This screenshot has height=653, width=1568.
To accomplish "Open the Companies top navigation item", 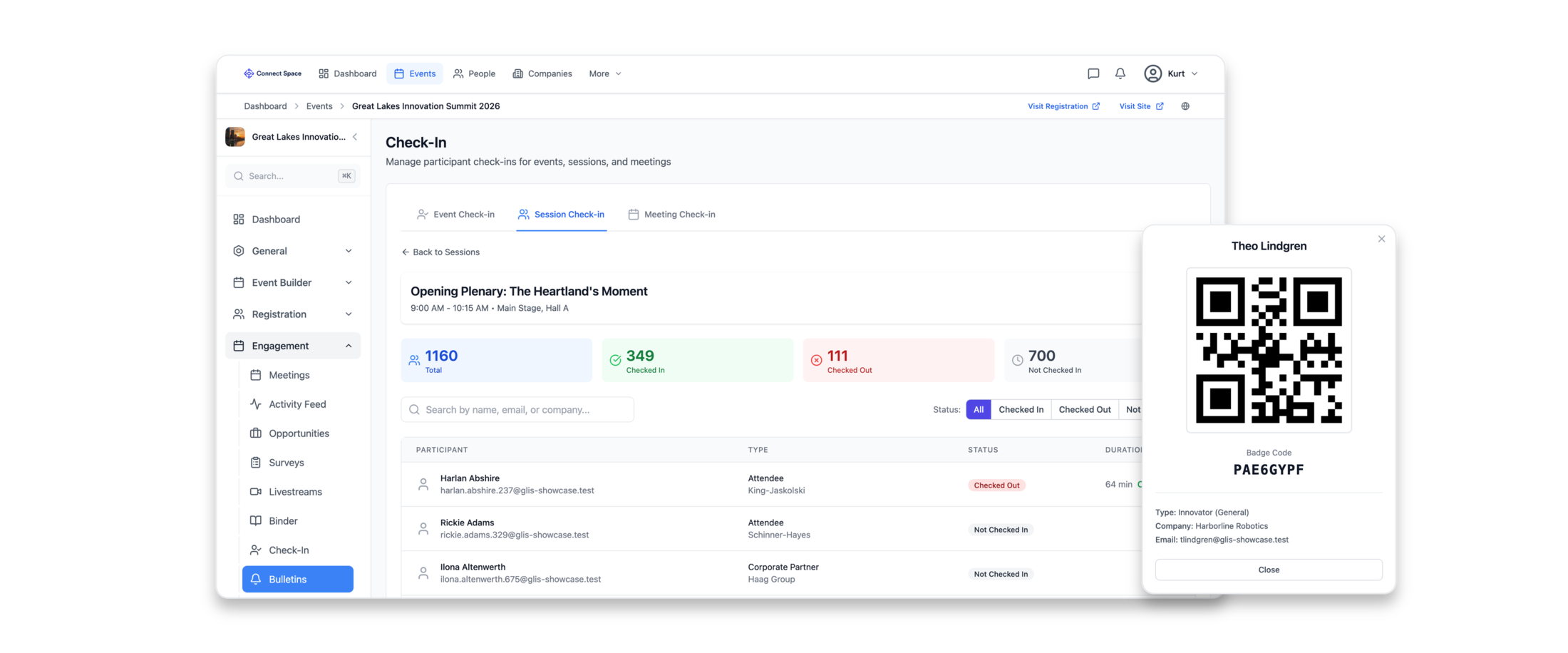I will (542, 73).
